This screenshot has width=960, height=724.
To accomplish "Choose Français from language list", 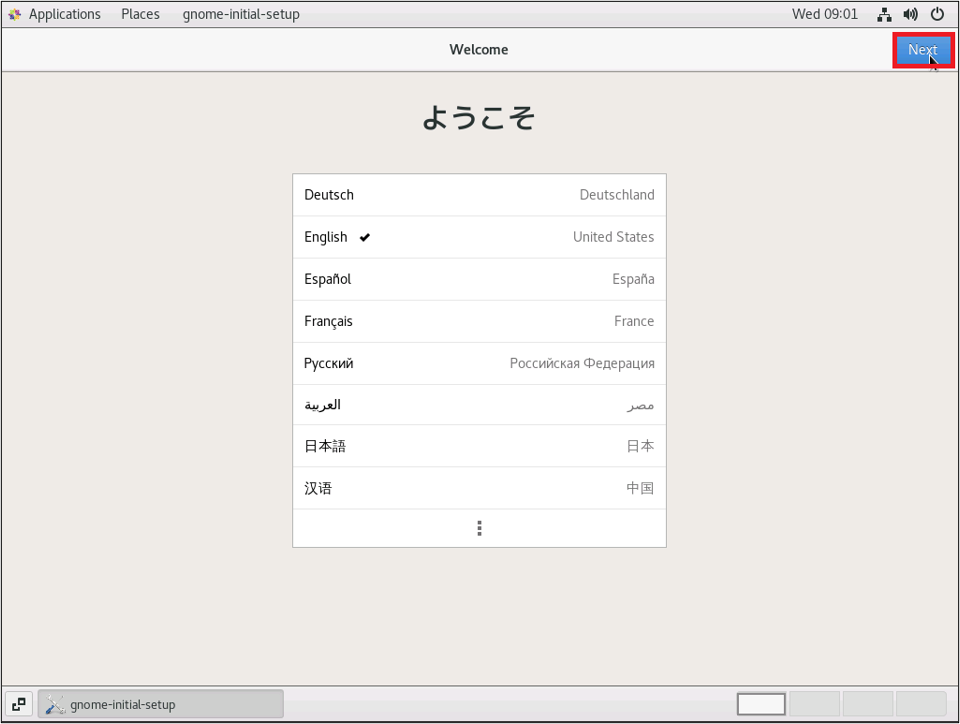I will pos(479,321).
